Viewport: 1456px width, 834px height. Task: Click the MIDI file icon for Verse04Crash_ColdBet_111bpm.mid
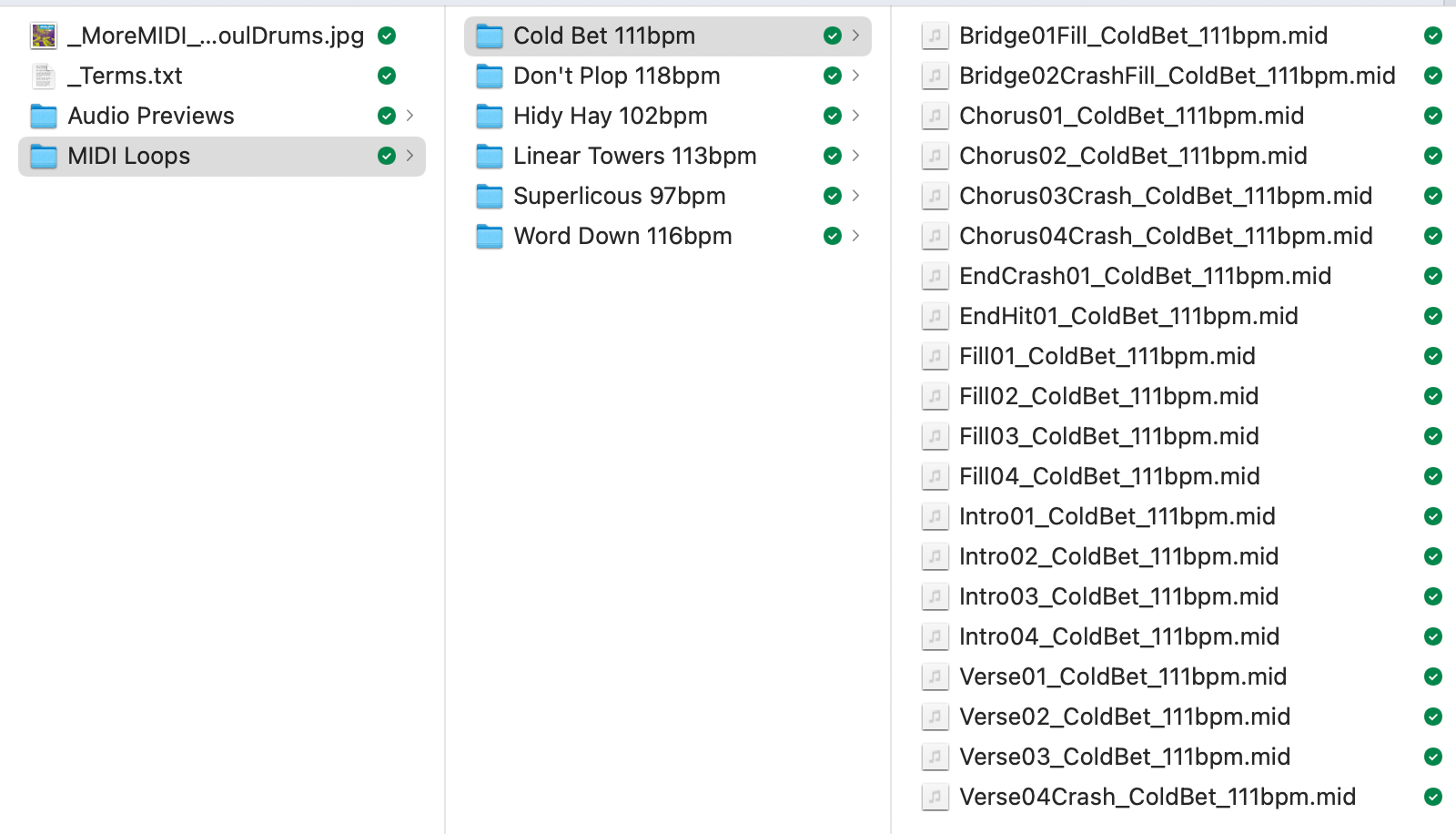(x=935, y=797)
